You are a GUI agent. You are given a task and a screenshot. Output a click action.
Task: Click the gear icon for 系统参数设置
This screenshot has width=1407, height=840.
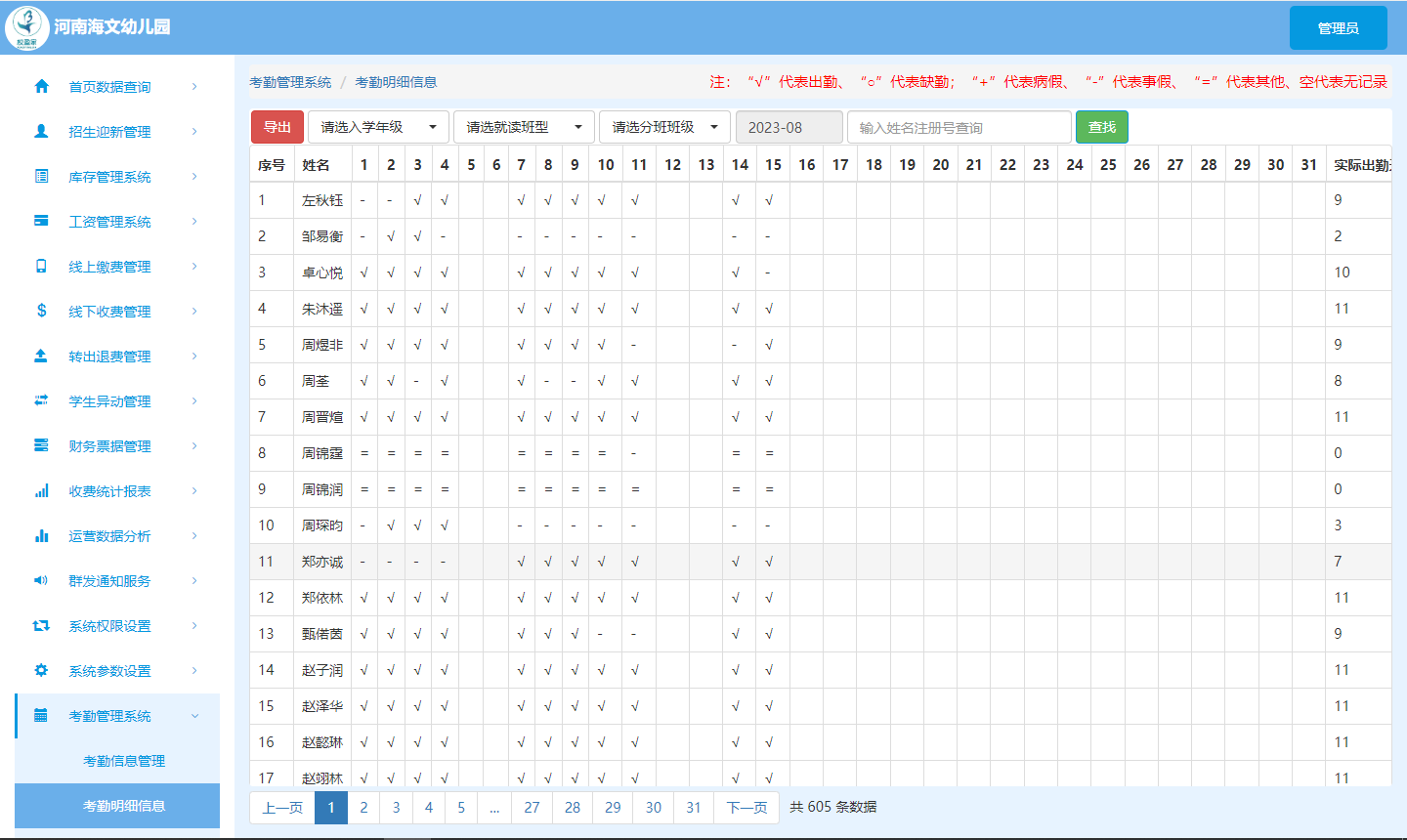pyautogui.click(x=41, y=670)
